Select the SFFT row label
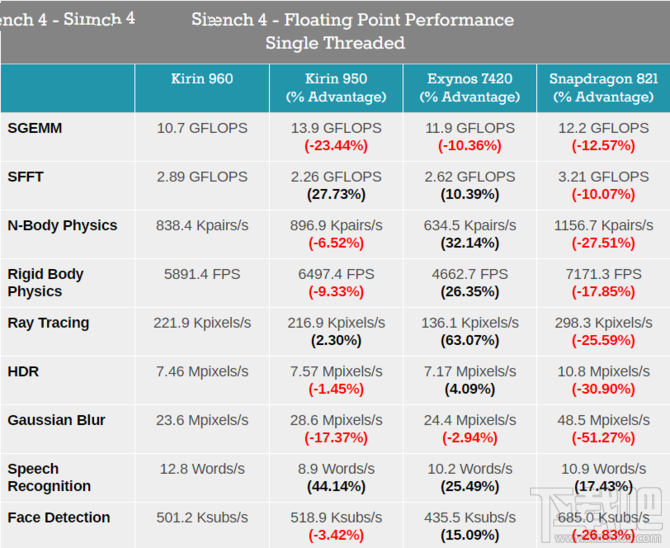 pos(26,177)
